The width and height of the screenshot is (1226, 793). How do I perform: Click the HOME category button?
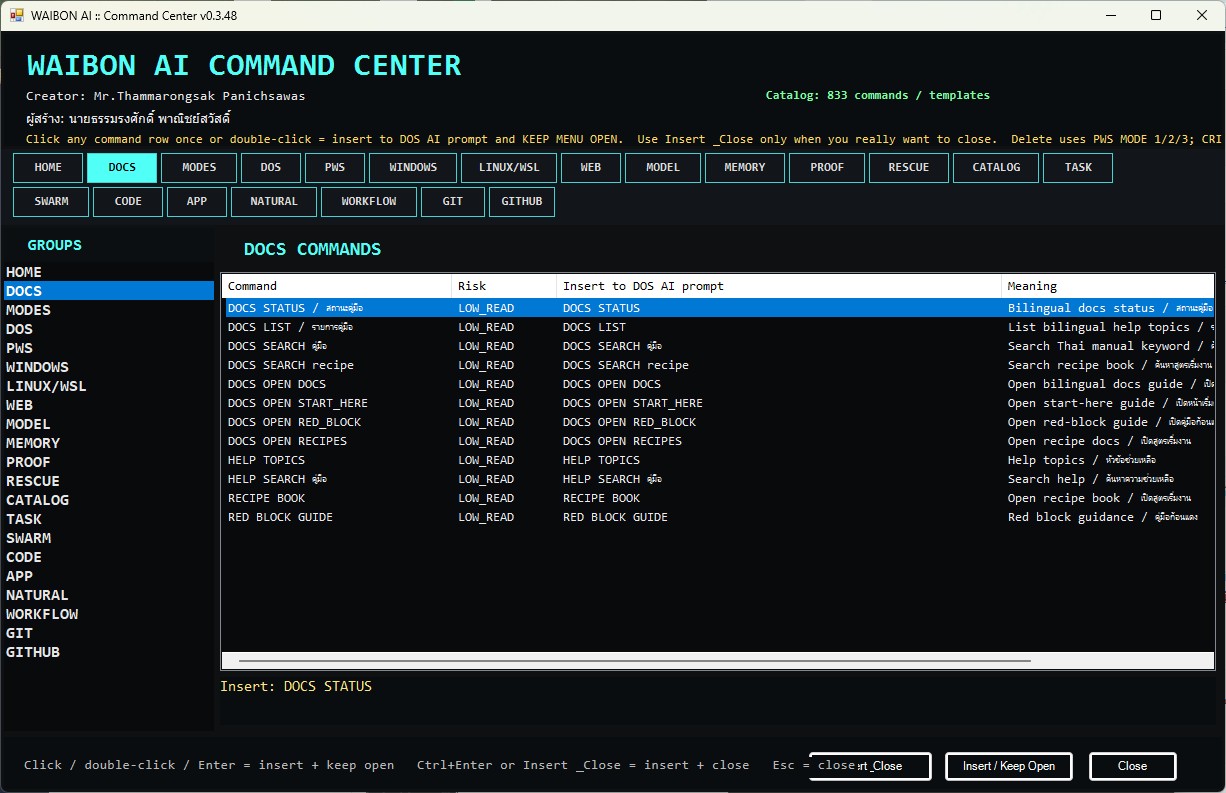[x=48, y=168]
